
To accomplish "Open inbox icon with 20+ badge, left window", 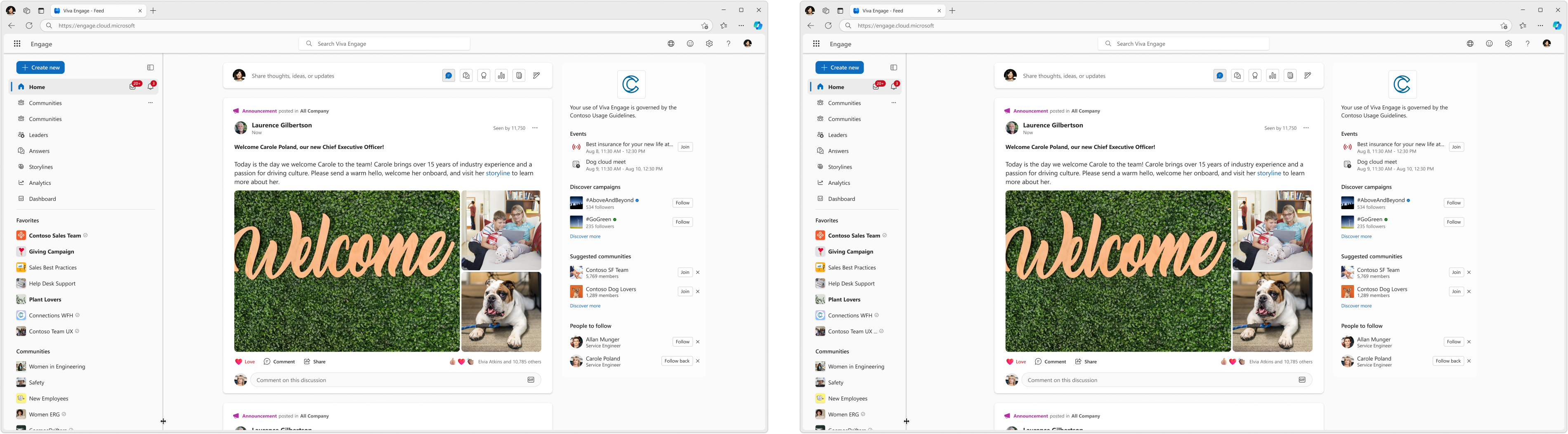I will [133, 87].
